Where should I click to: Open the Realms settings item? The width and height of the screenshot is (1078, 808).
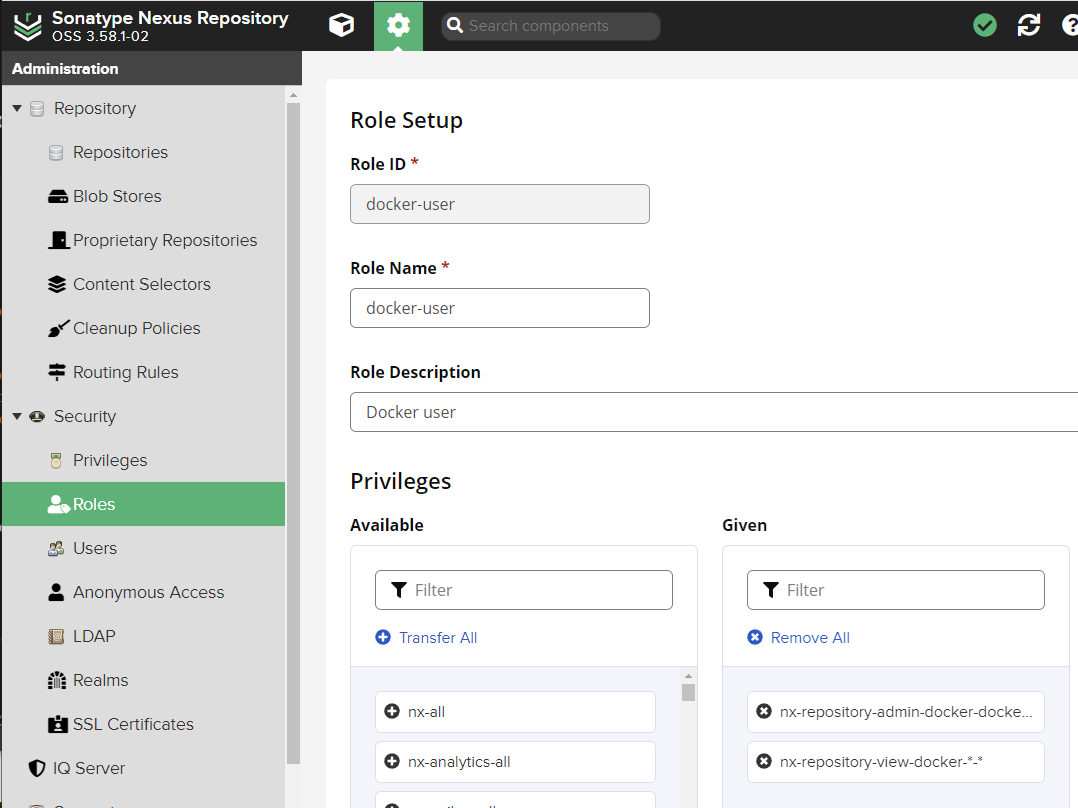click(x=100, y=680)
